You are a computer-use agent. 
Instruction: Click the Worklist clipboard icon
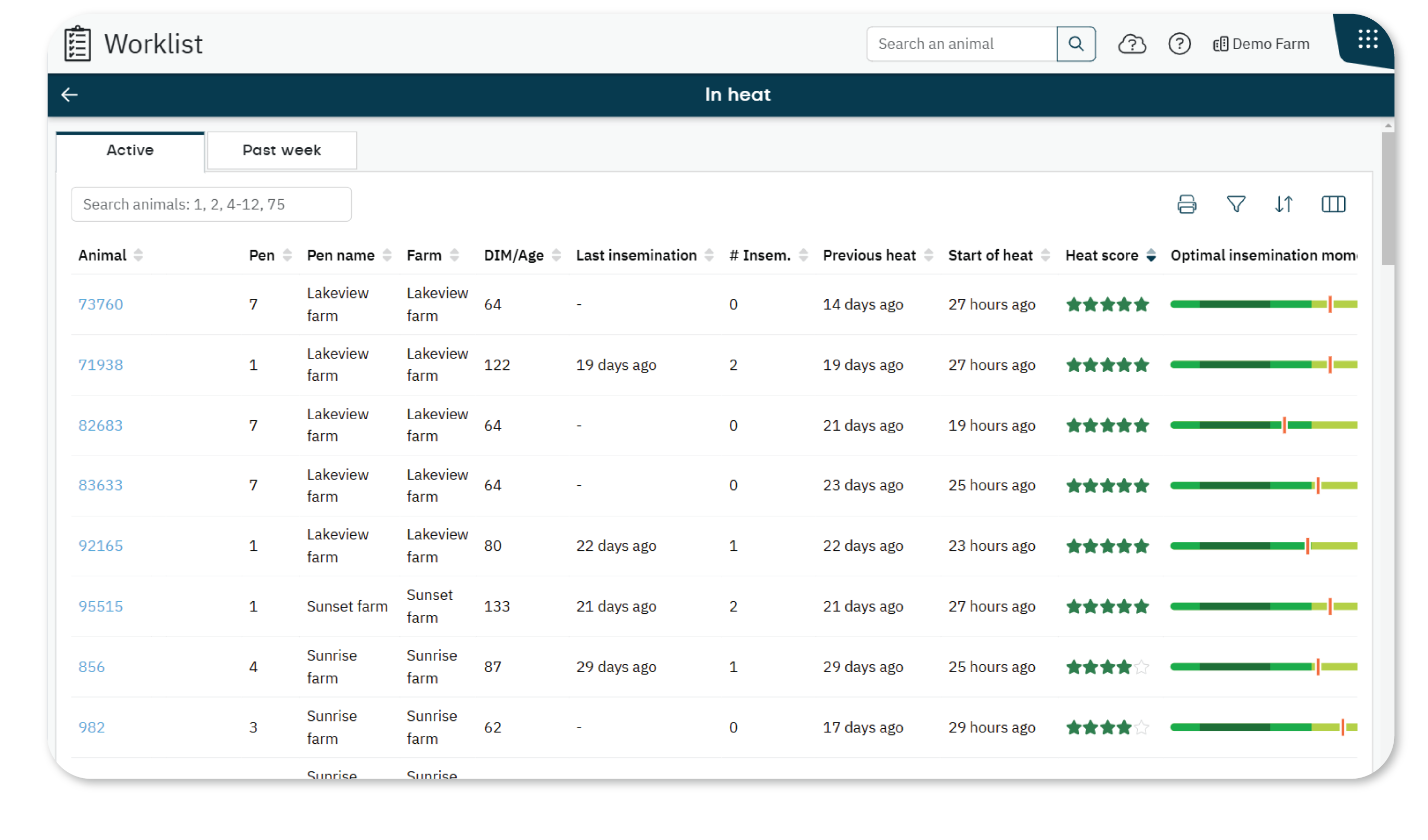(x=78, y=44)
